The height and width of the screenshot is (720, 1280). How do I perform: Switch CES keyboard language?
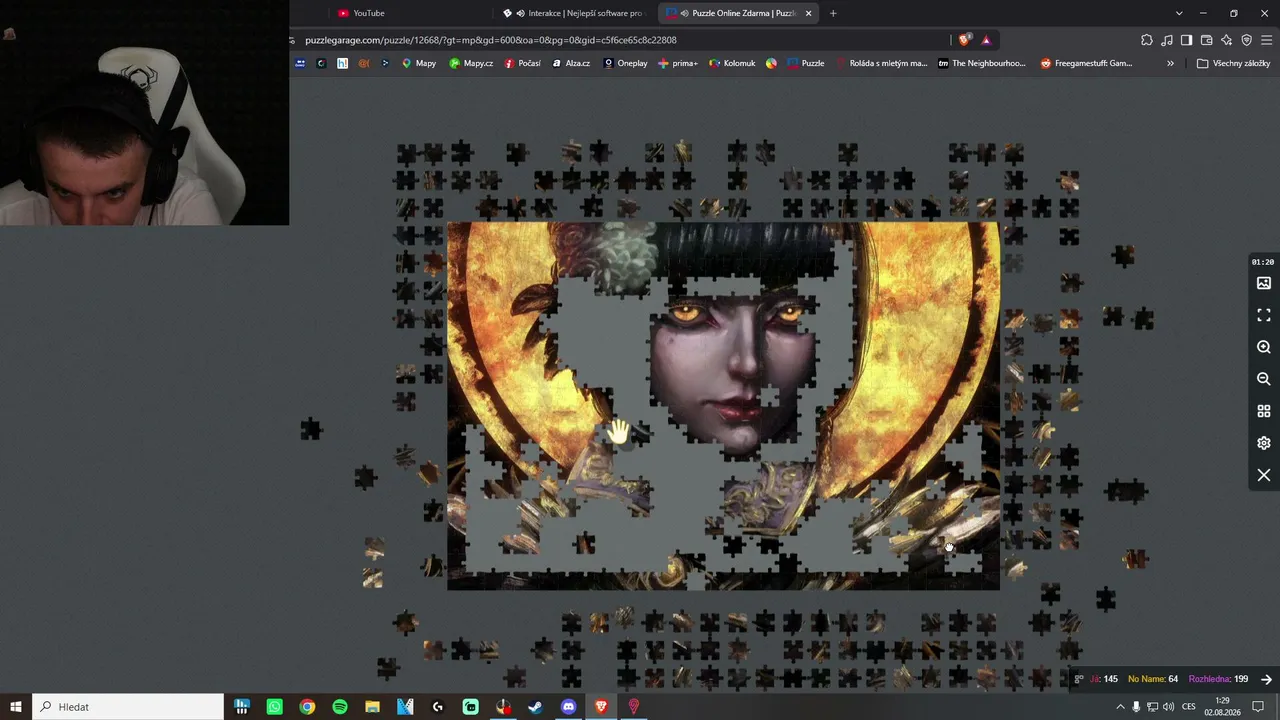point(1189,707)
